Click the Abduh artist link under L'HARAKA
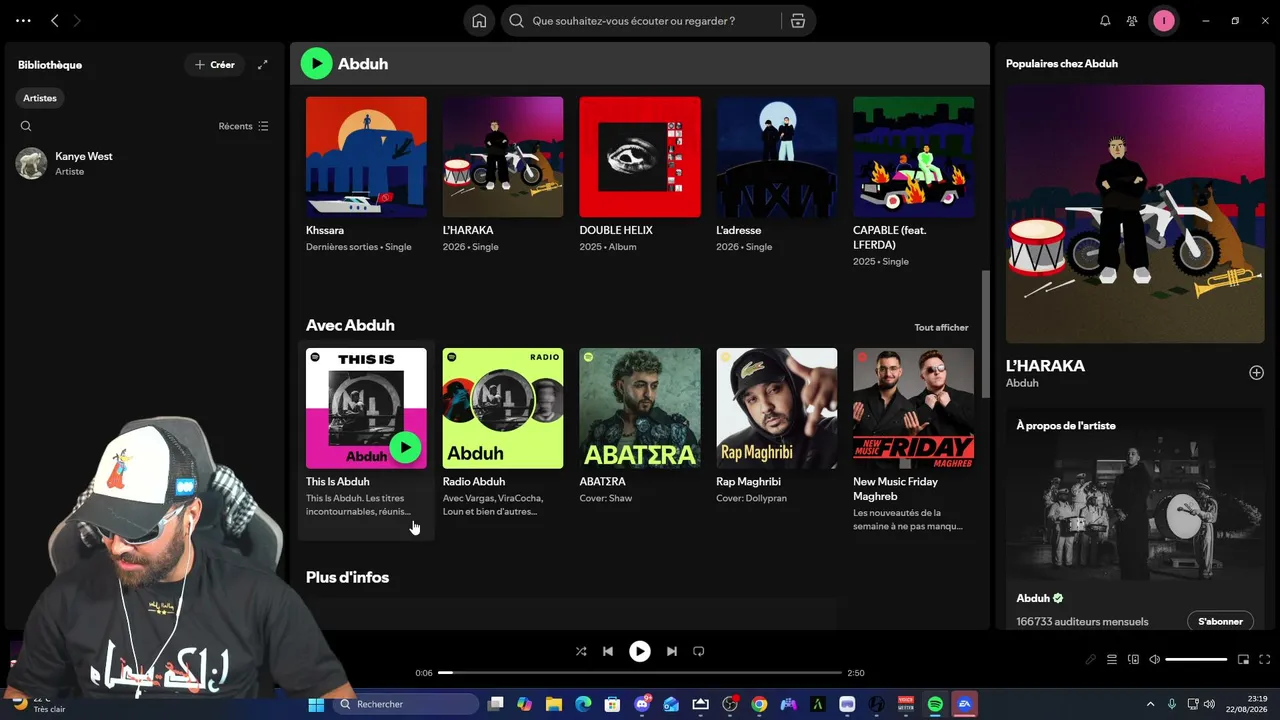 point(1022,383)
